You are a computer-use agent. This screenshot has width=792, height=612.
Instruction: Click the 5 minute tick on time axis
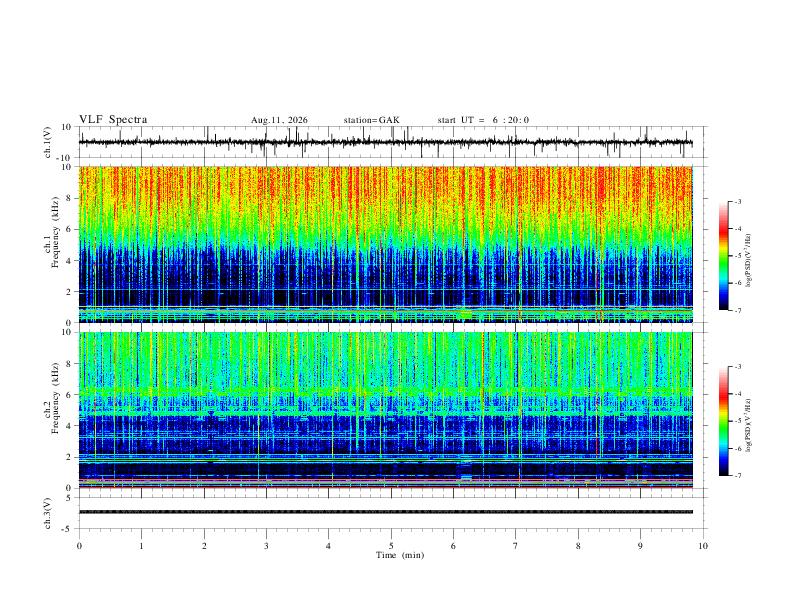(x=391, y=546)
